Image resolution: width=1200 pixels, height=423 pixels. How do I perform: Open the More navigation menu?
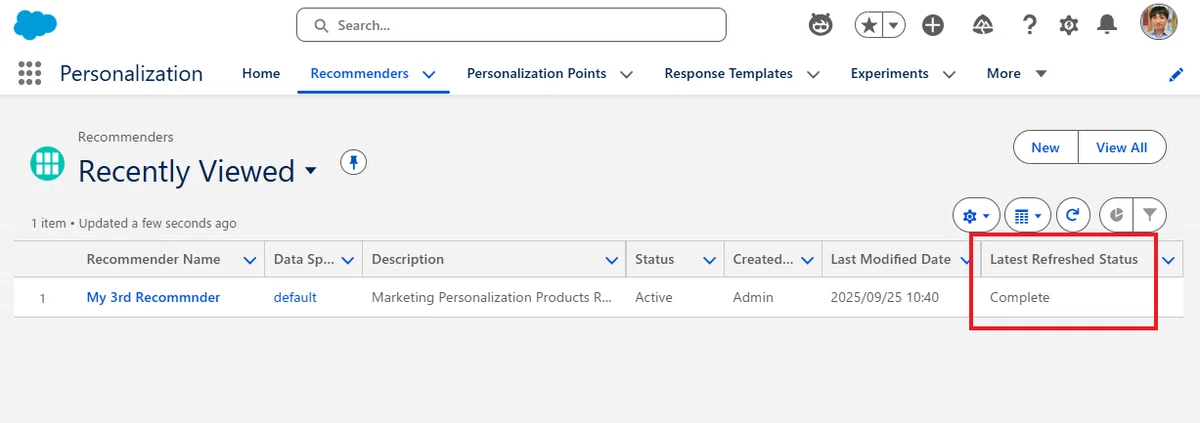1016,73
